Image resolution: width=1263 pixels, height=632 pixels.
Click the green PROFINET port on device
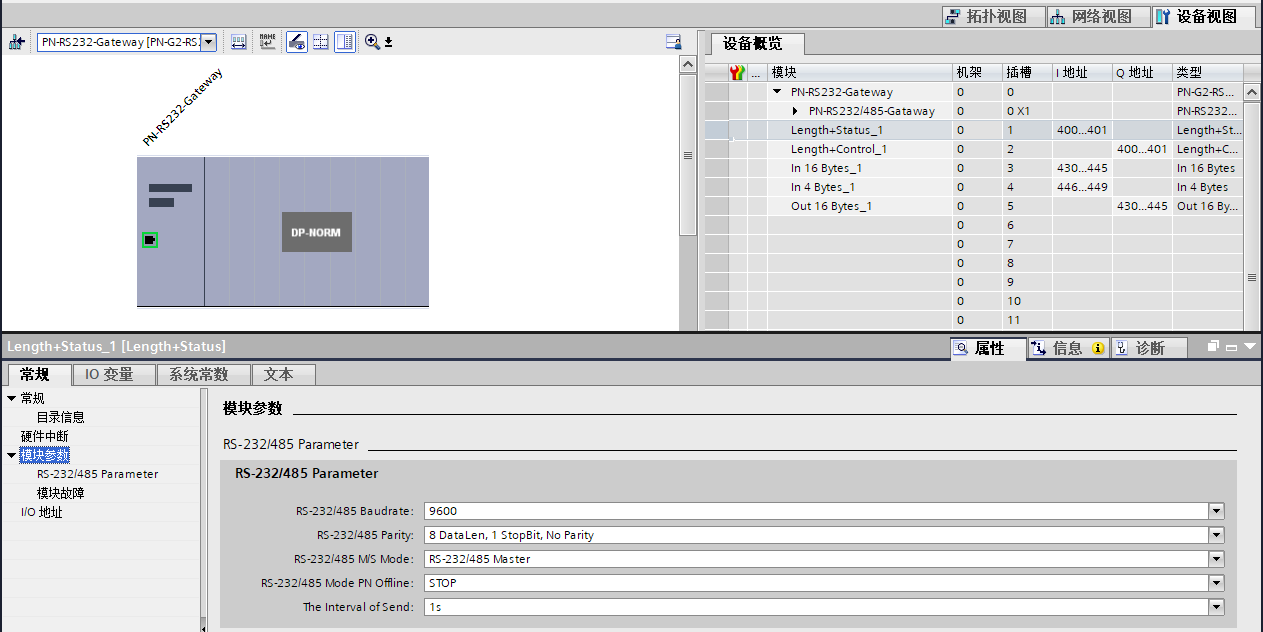coord(150,240)
